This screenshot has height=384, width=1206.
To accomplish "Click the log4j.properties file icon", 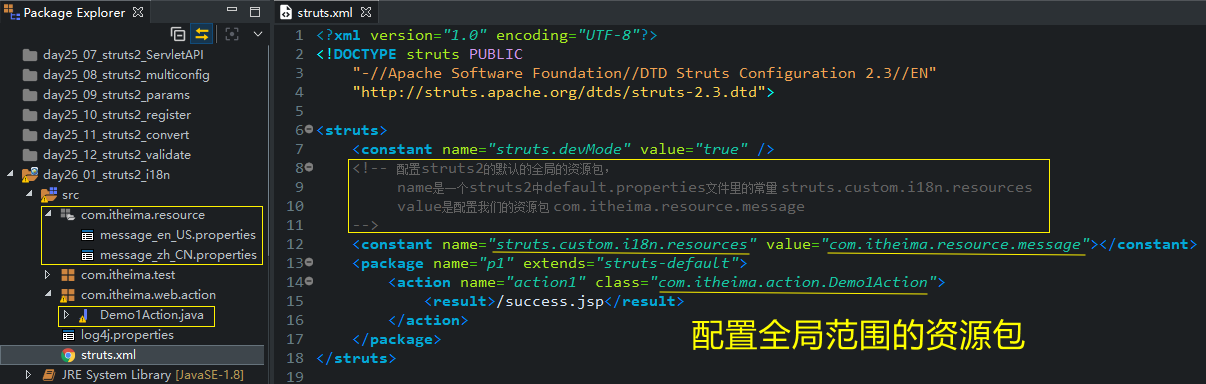I will point(68,335).
